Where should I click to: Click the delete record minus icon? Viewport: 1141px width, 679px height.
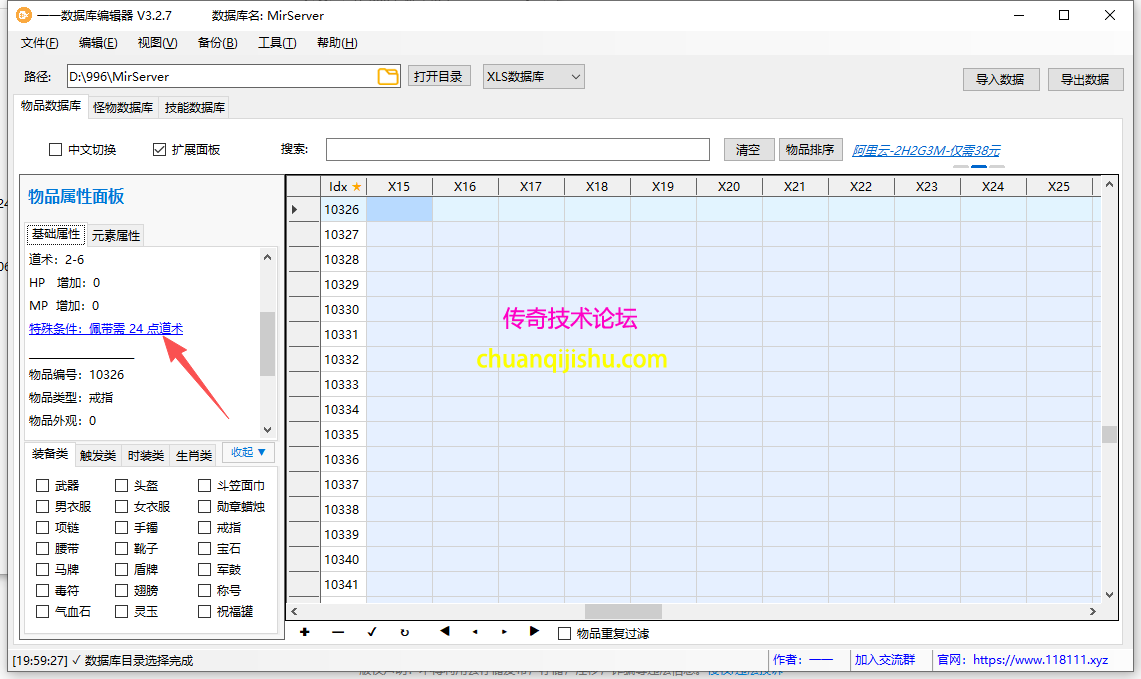pyautogui.click(x=339, y=633)
